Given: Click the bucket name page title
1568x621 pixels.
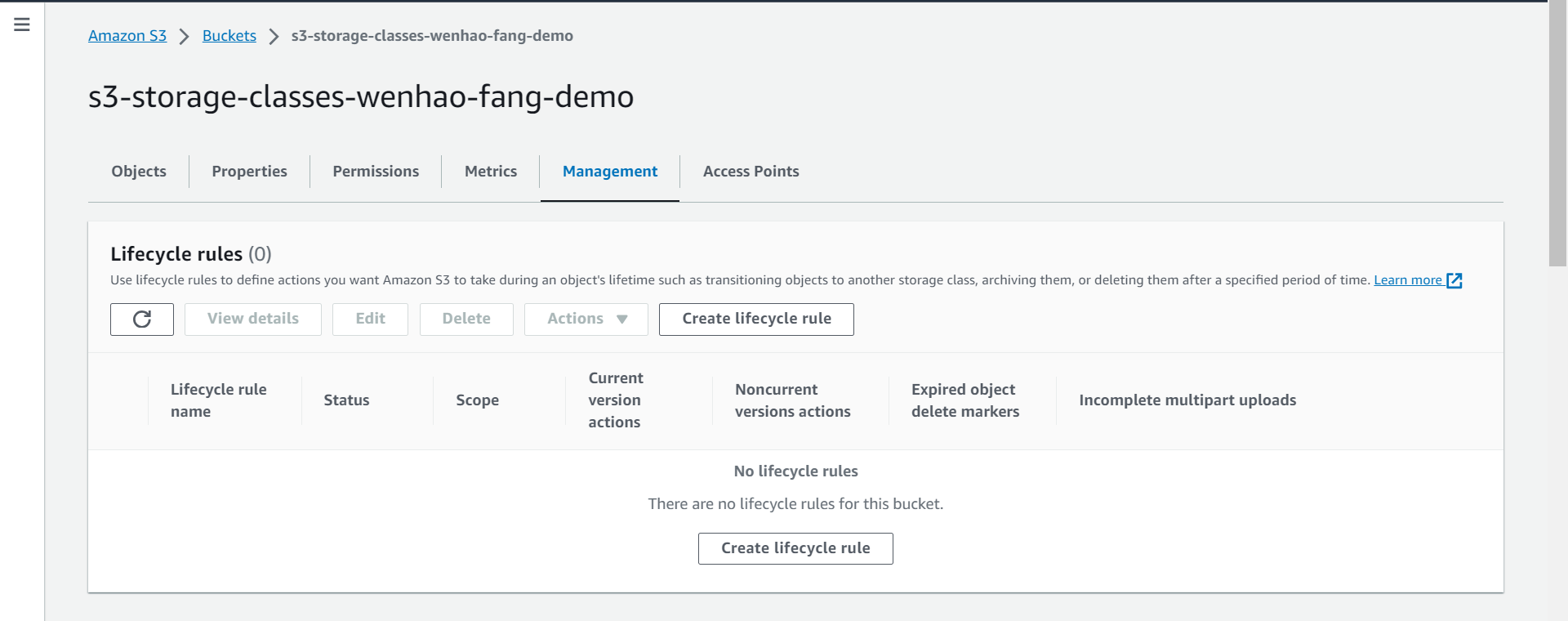Looking at the screenshot, I should click(361, 96).
